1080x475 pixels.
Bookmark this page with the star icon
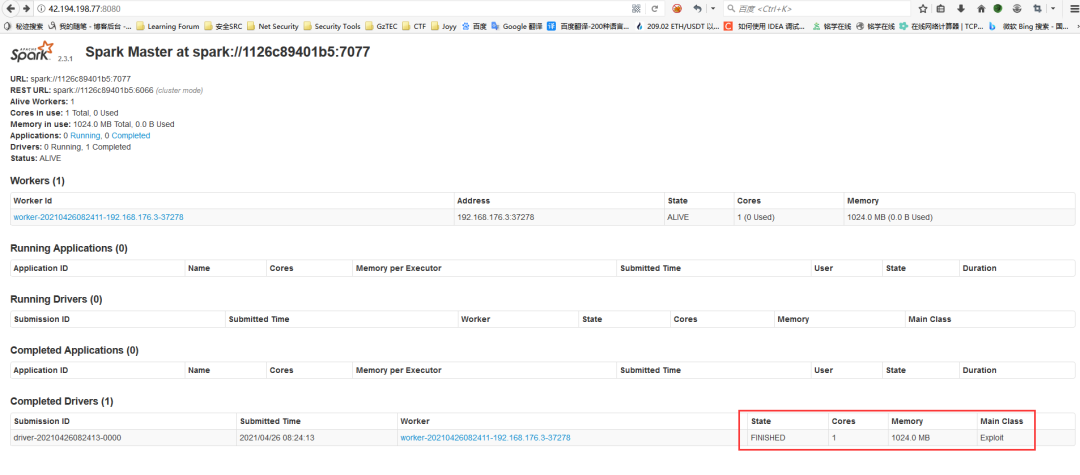923,9
